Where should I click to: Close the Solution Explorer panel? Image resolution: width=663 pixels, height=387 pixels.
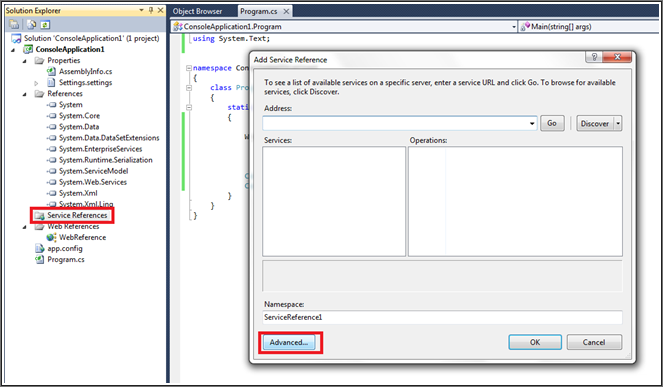pos(161,10)
